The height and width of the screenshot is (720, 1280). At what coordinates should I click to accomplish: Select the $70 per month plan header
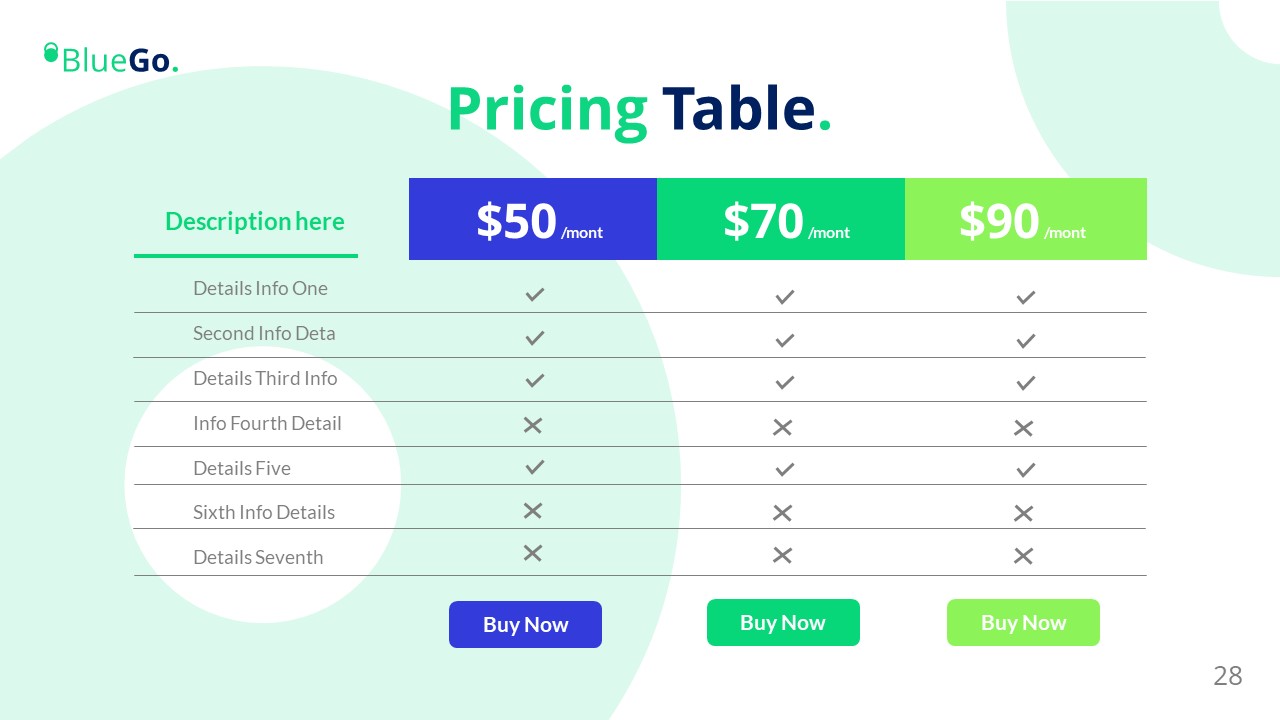coord(781,220)
